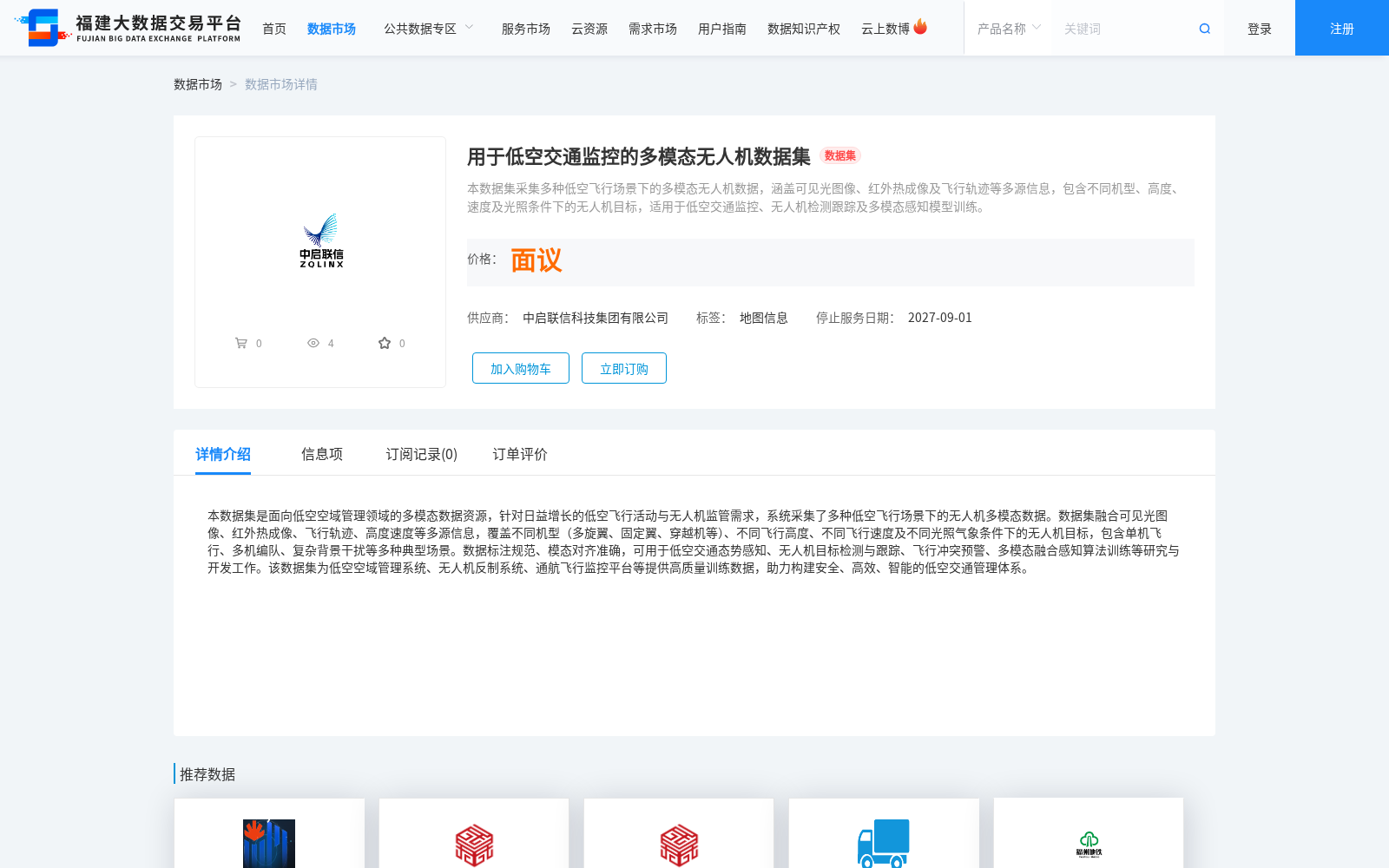Open the 产品名称 search type dropdown
Viewport: 1389px width, 868px height.
1009,29
